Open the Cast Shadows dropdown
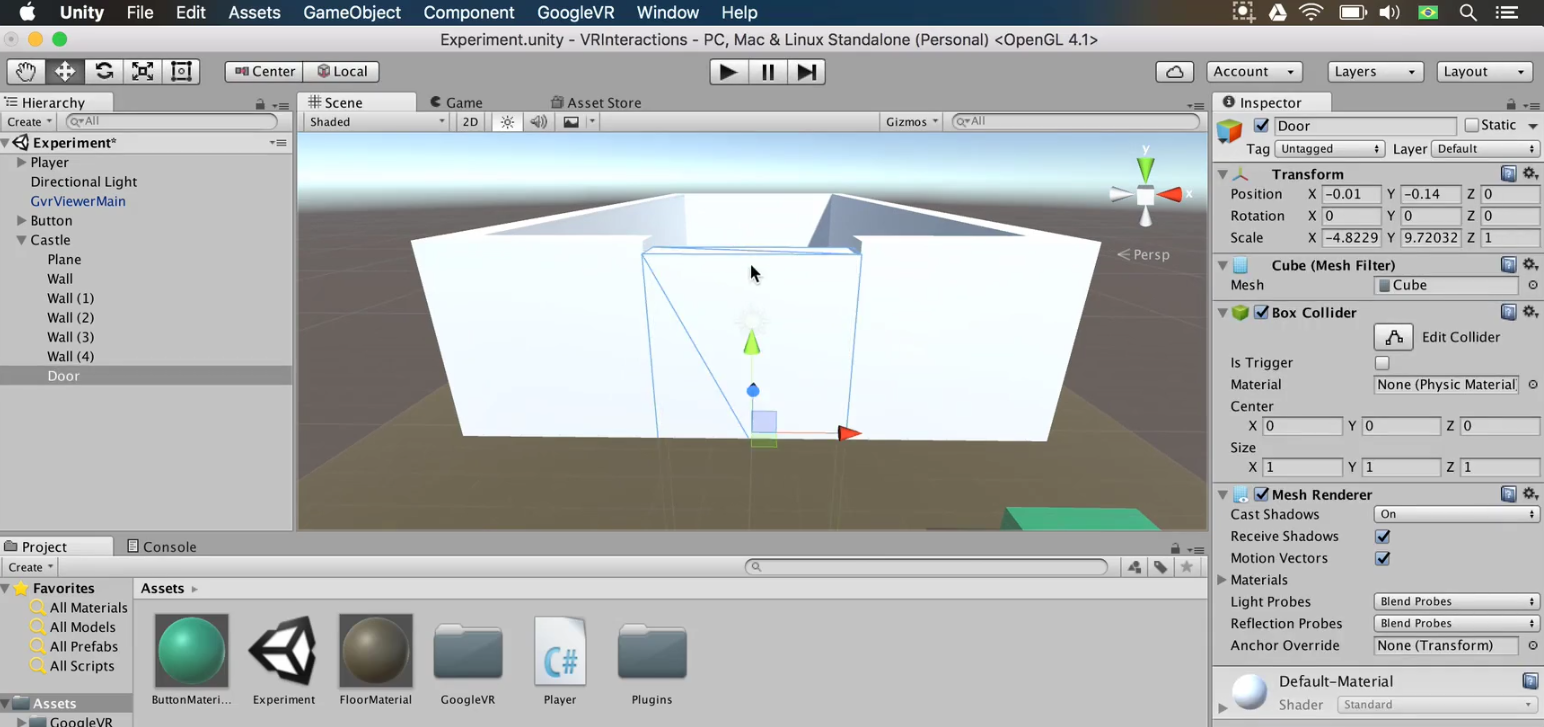Viewport: 1544px width, 727px height. click(x=1456, y=514)
